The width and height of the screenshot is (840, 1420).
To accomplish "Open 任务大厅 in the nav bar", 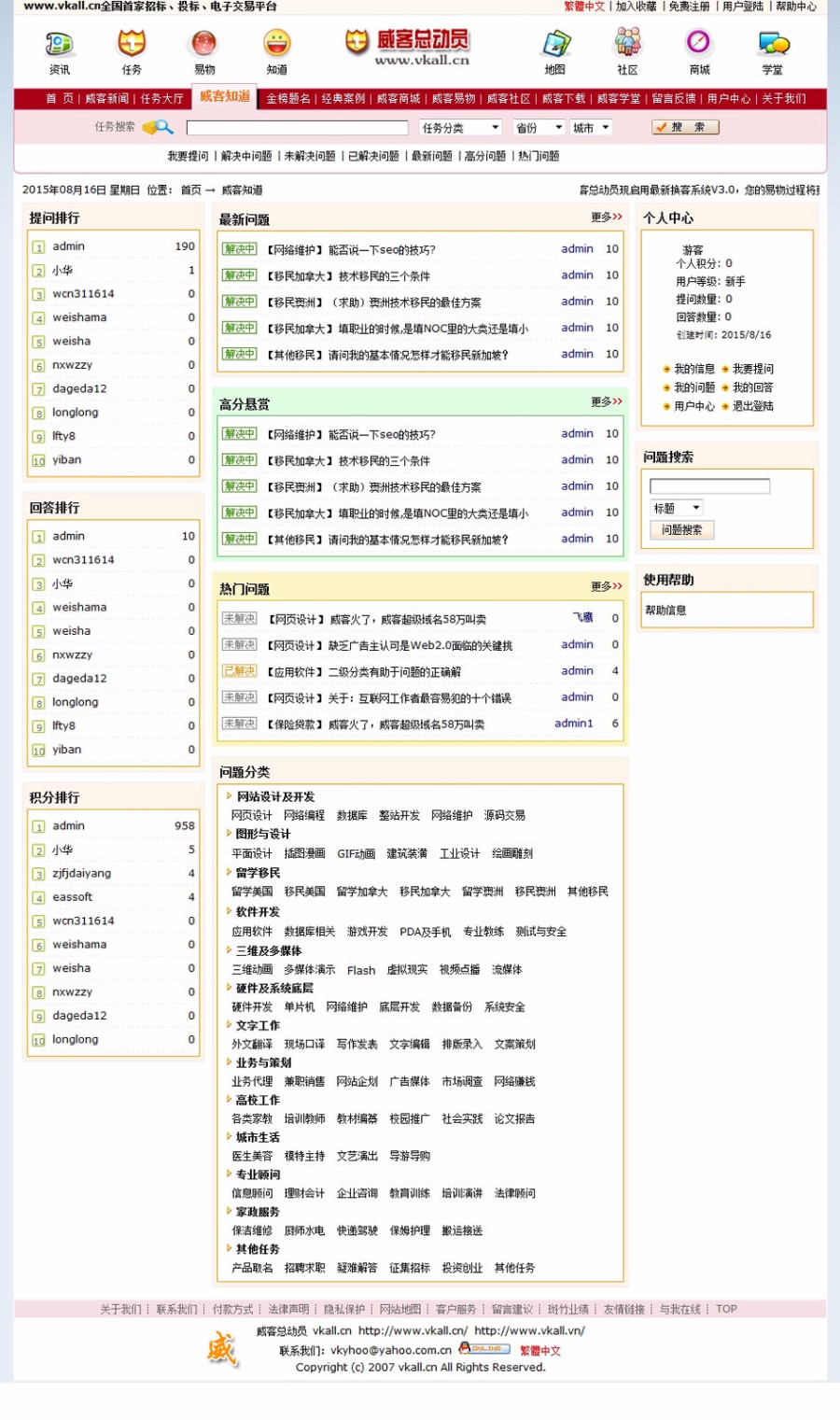I will 161,99.
